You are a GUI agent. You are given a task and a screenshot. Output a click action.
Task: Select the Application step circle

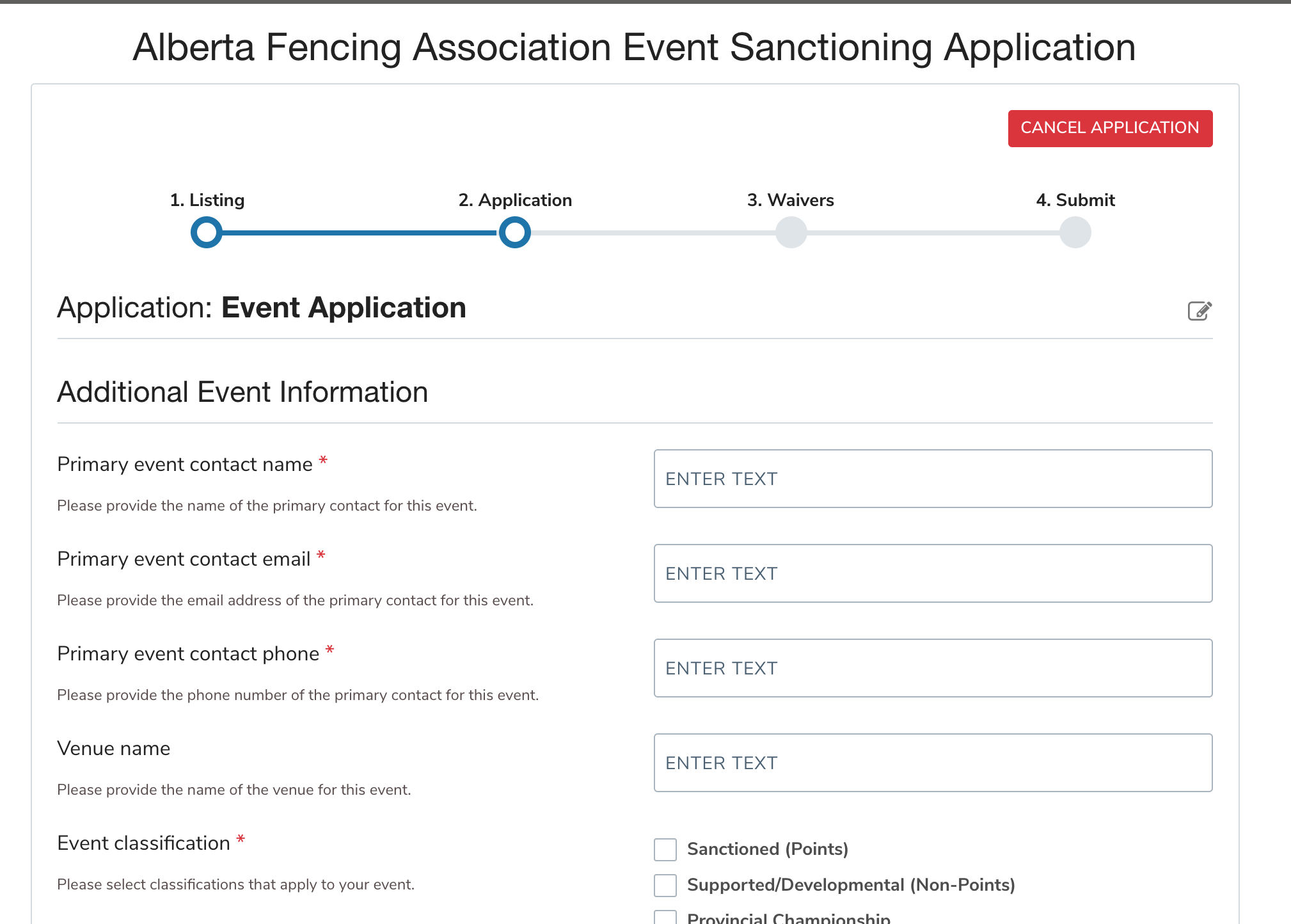(515, 232)
